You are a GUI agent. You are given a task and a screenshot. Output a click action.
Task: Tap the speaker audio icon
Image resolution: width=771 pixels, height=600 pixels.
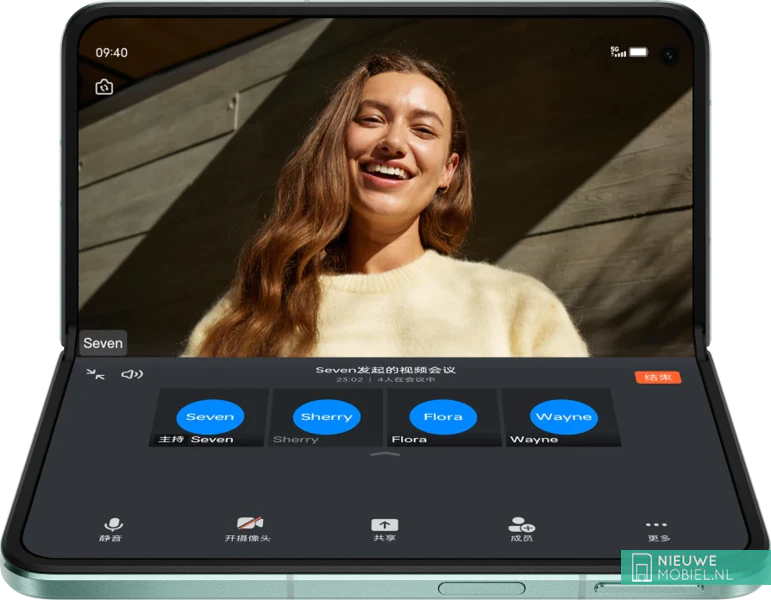pyautogui.click(x=132, y=374)
